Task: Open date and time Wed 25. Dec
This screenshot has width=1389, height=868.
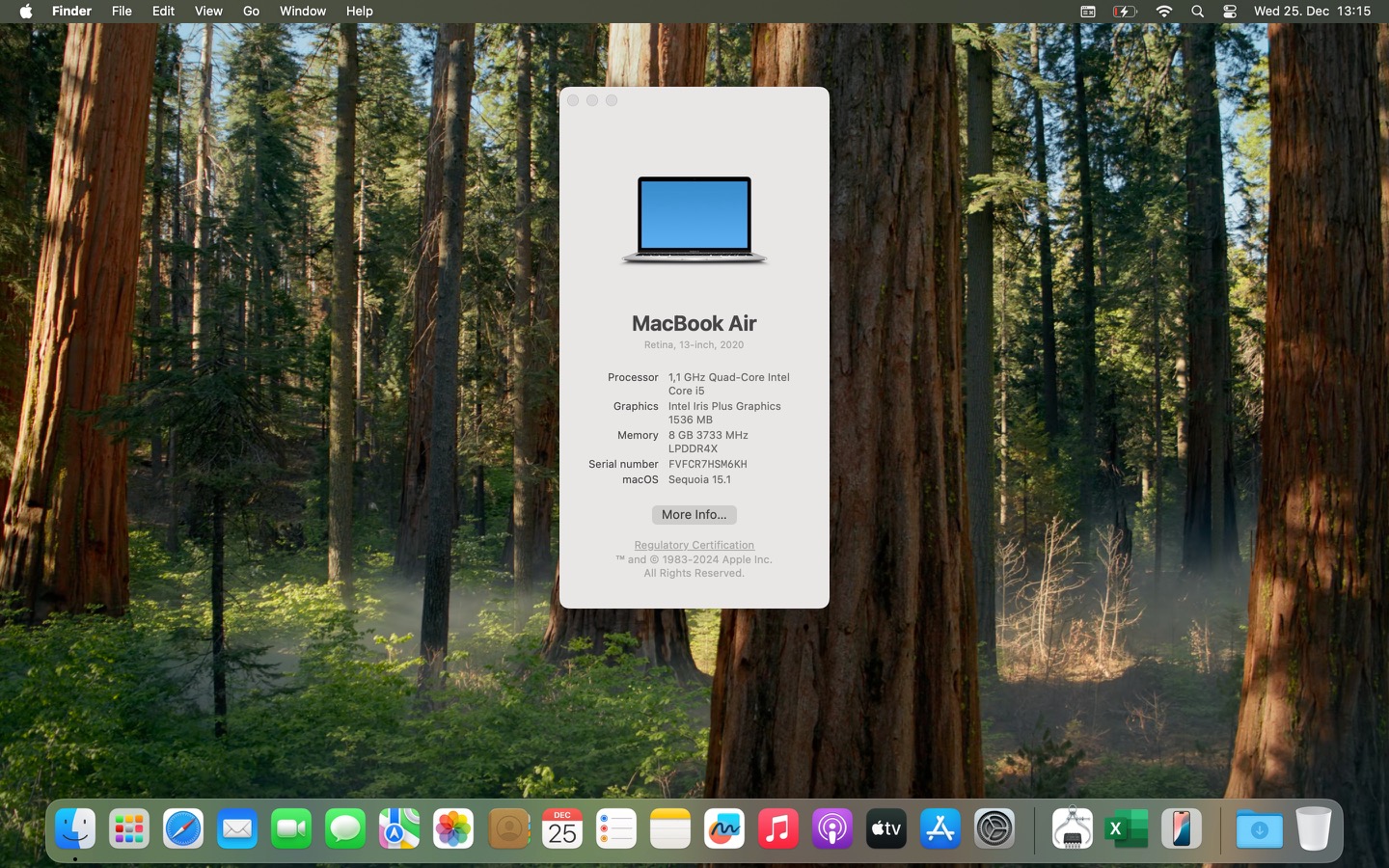Action: click(1312, 12)
